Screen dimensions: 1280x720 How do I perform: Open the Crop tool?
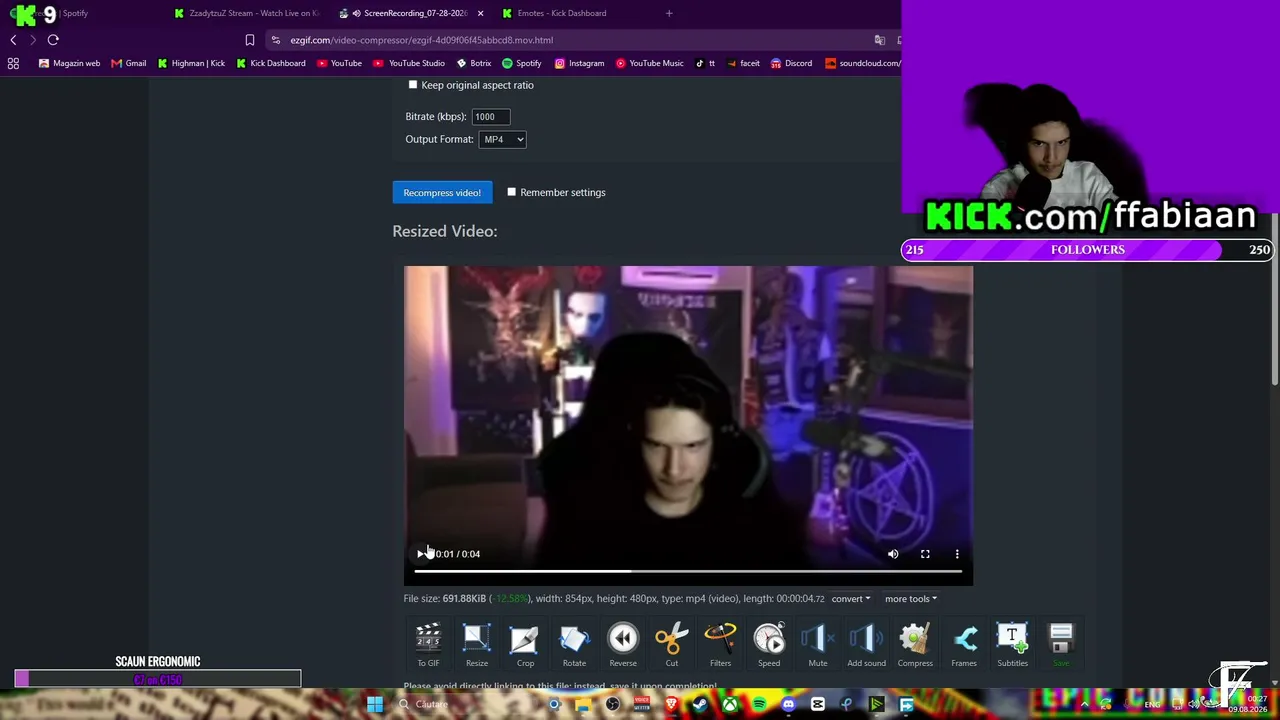(525, 645)
